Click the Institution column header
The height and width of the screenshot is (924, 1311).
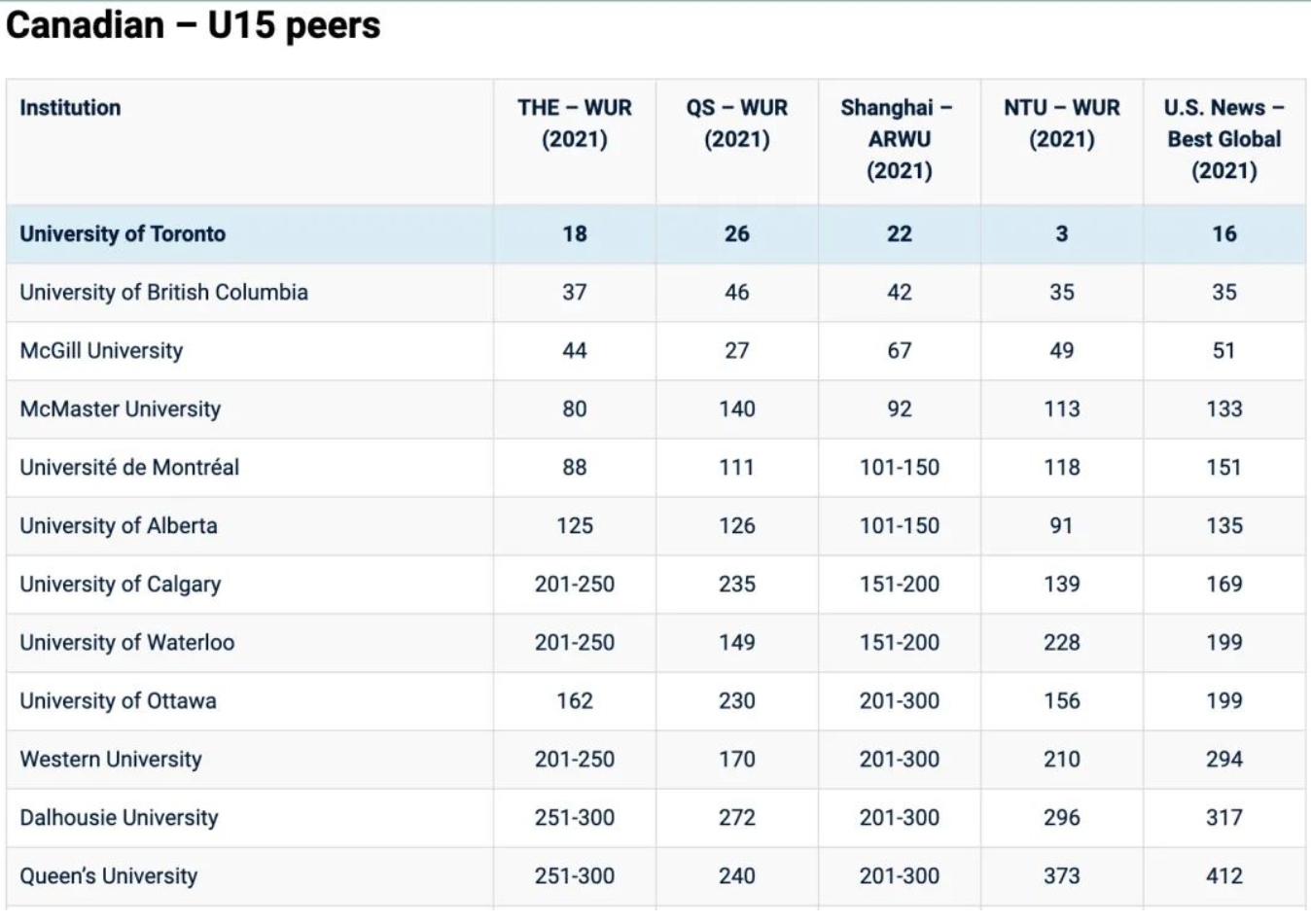(70, 108)
